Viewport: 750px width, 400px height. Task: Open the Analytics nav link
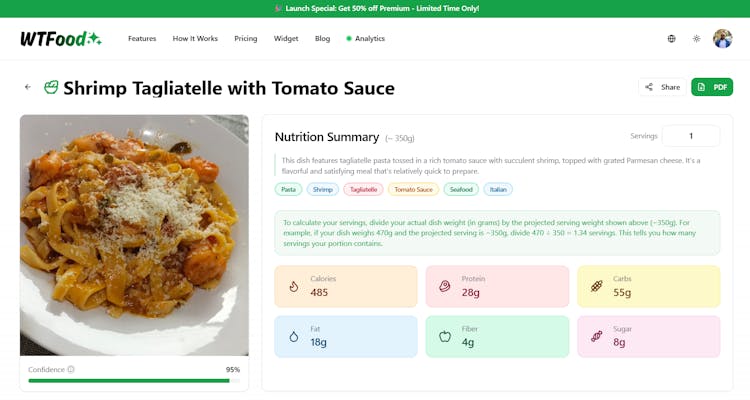[366, 39]
